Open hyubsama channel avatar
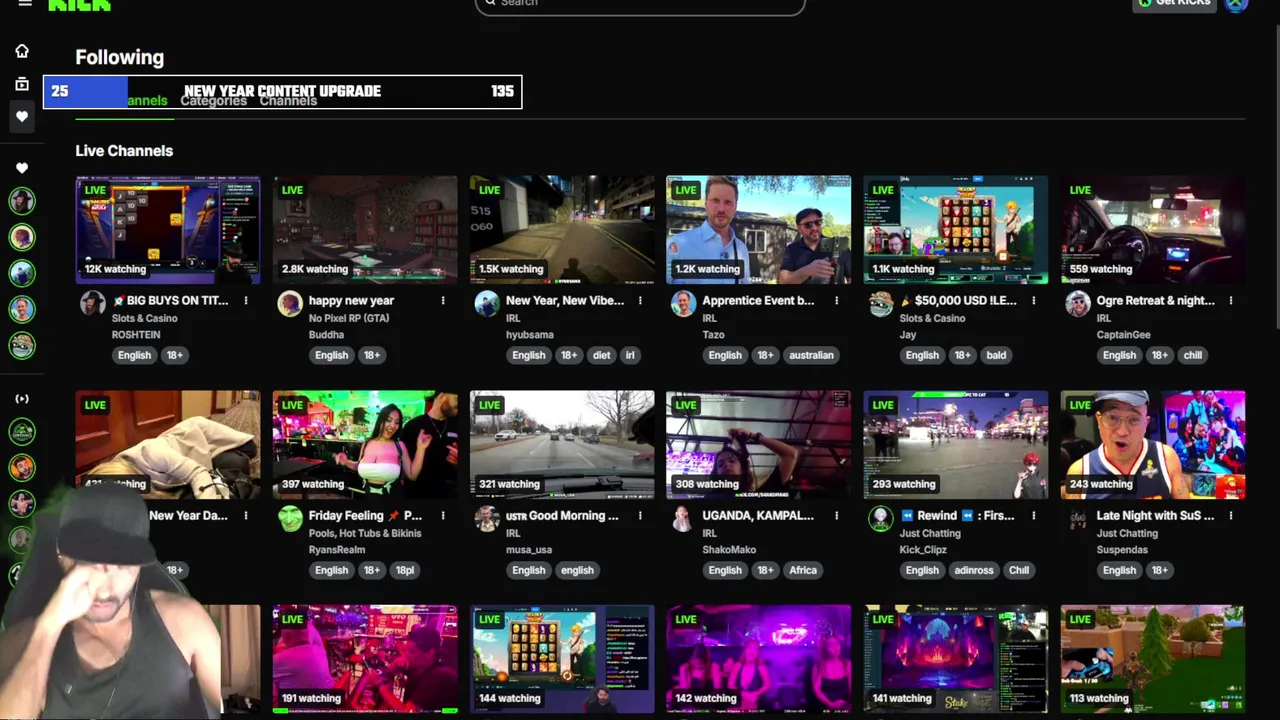The width and height of the screenshot is (1280, 720). coord(487,304)
